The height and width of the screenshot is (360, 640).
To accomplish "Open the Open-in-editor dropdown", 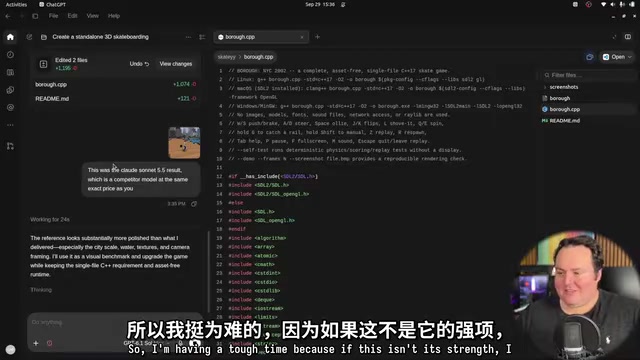I will [x=617, y=57].
